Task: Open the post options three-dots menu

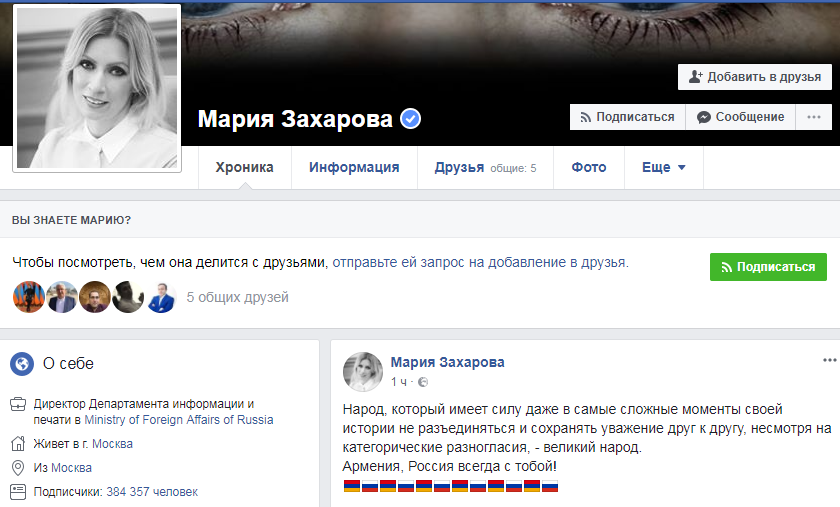Action: coord(829,360)
